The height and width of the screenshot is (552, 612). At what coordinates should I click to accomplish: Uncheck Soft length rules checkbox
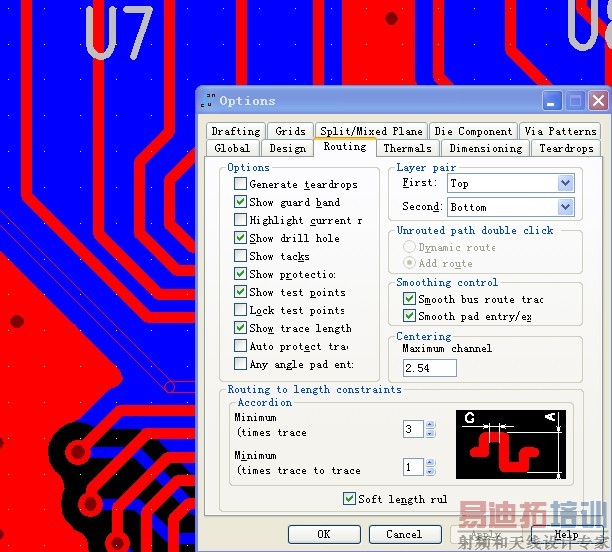coord(349,499)
